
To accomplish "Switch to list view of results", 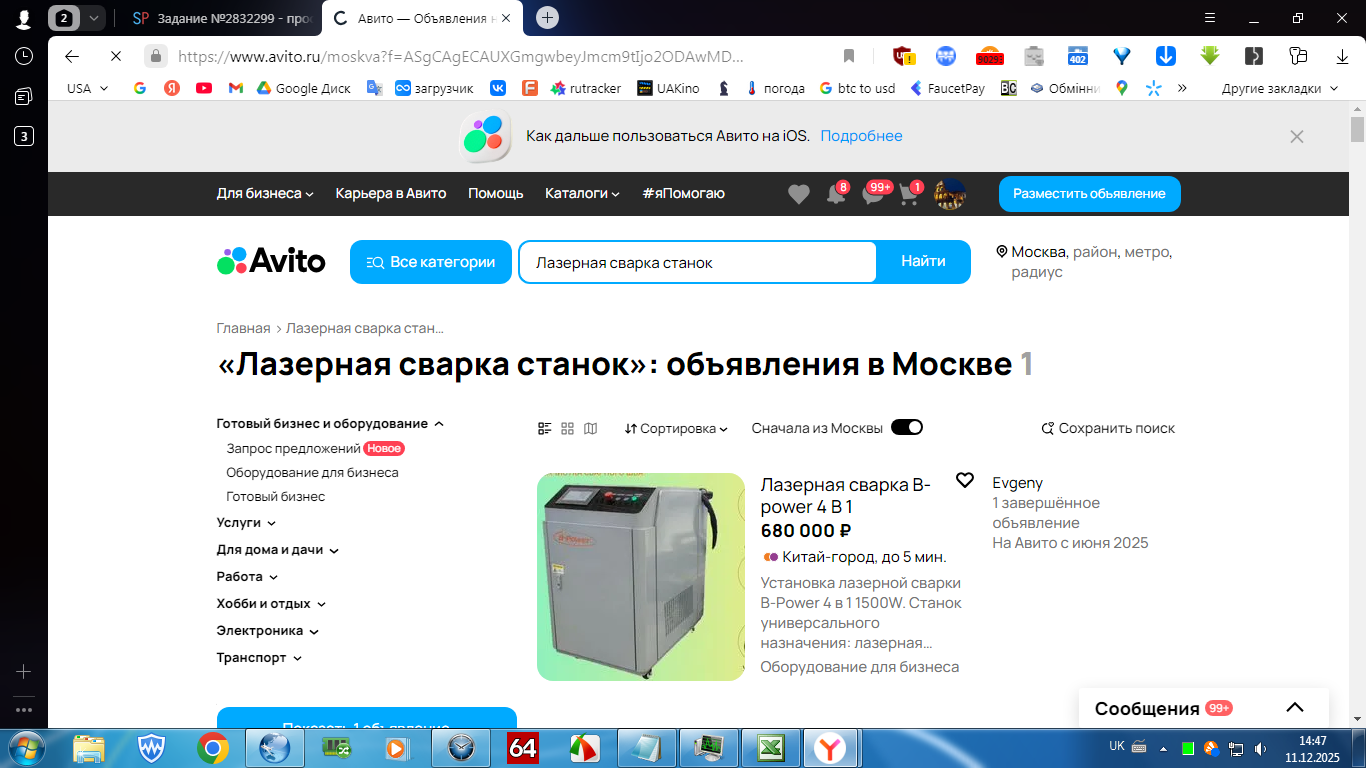I will [x=545, y=428].
